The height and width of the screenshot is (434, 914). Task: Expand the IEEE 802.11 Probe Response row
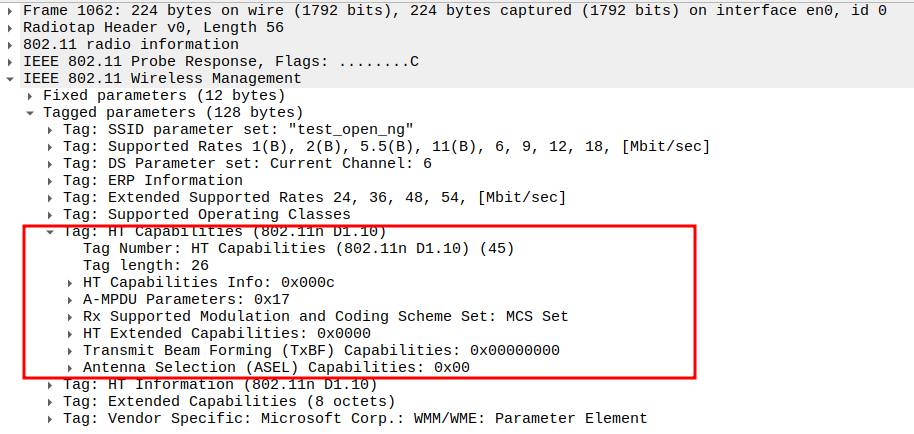coord(10,61)
